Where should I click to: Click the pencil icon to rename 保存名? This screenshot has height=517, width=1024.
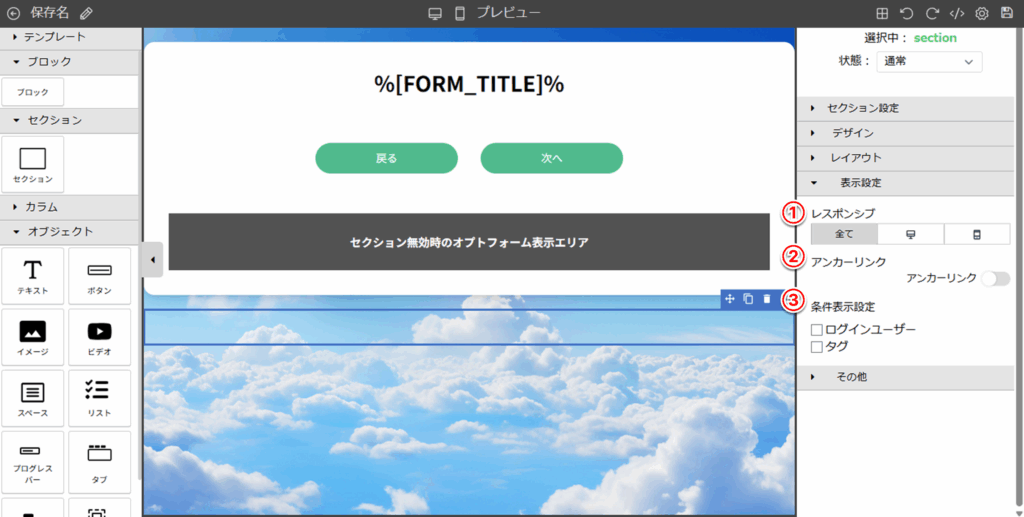point(86,13)
